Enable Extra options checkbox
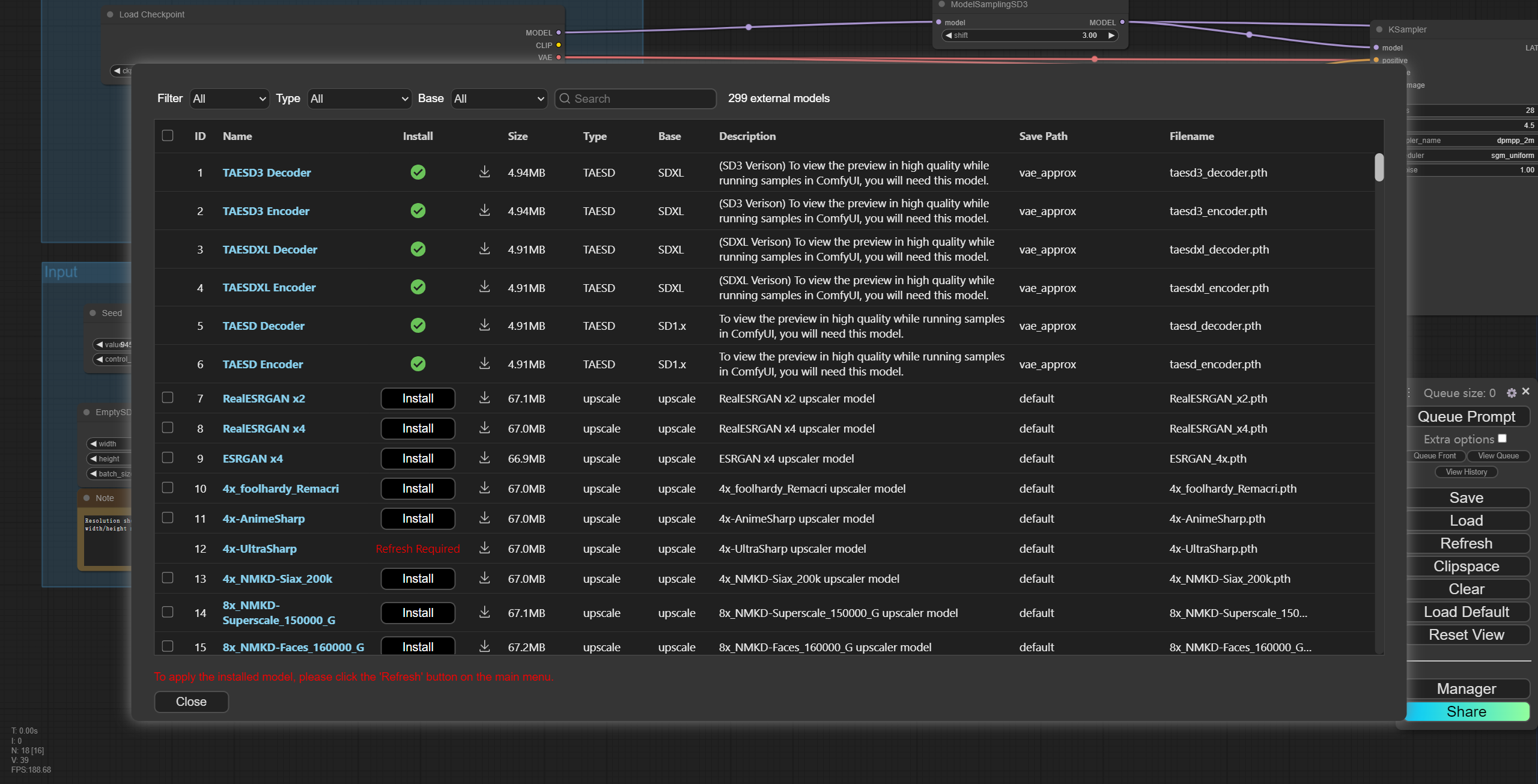Image resolution: width=1538 pixels, height=784 pixels. click(x=1503, y=439)
